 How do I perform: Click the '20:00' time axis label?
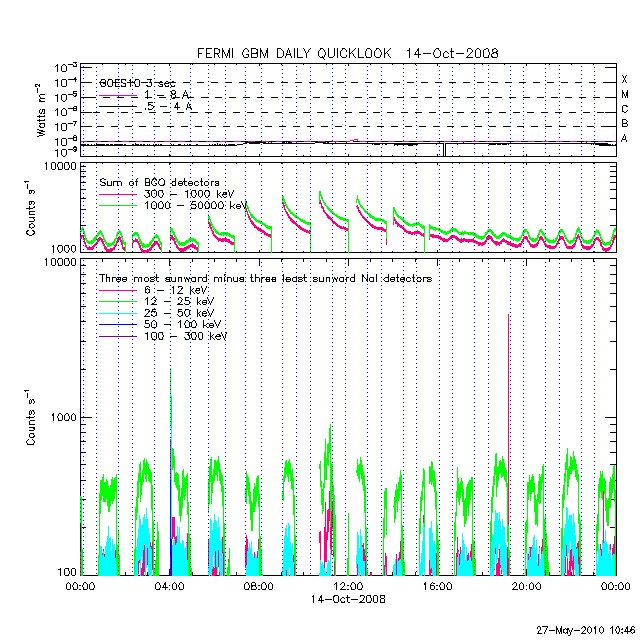click(x=527, y=587)
